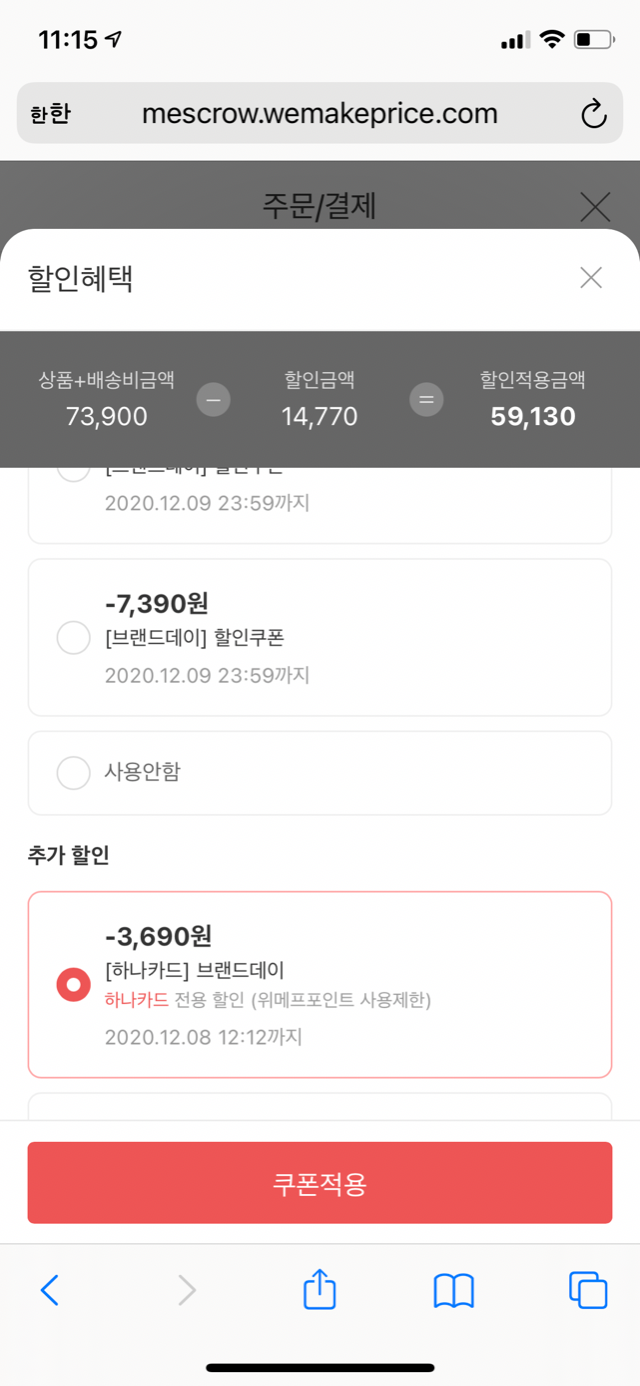Open the Safari share sheet
Screen dimensions: 640x1386
(319, 1289)
